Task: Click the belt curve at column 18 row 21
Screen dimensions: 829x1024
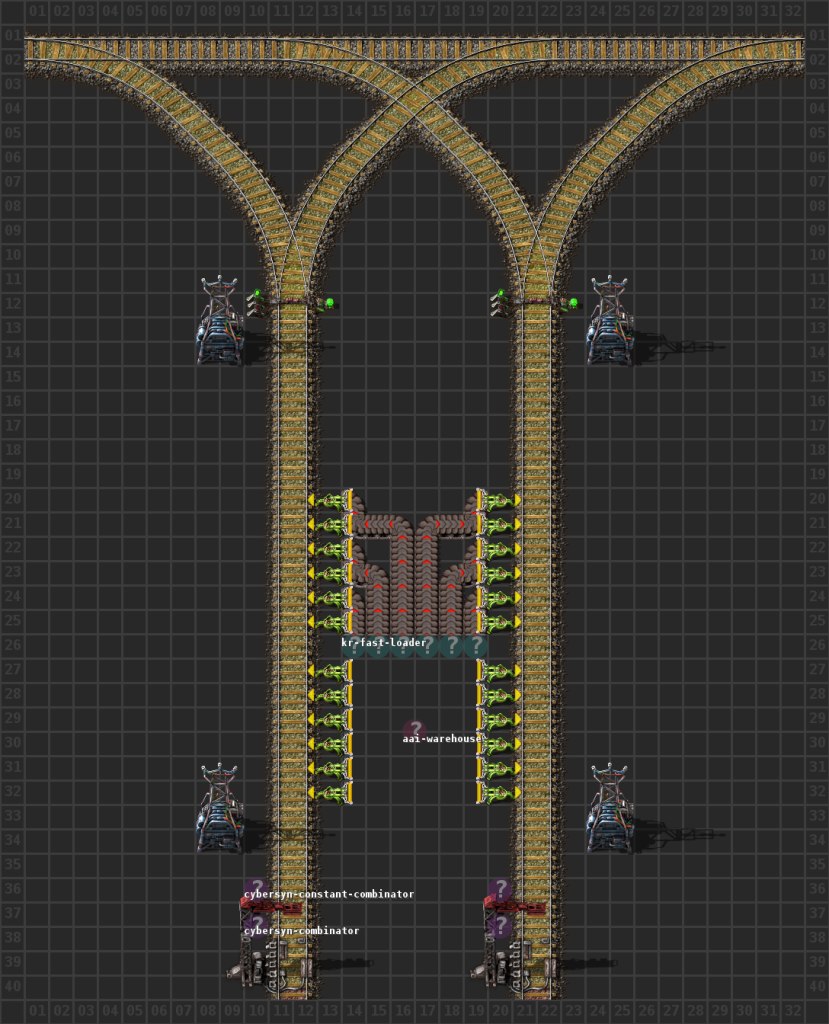Action: pos(451,525)
